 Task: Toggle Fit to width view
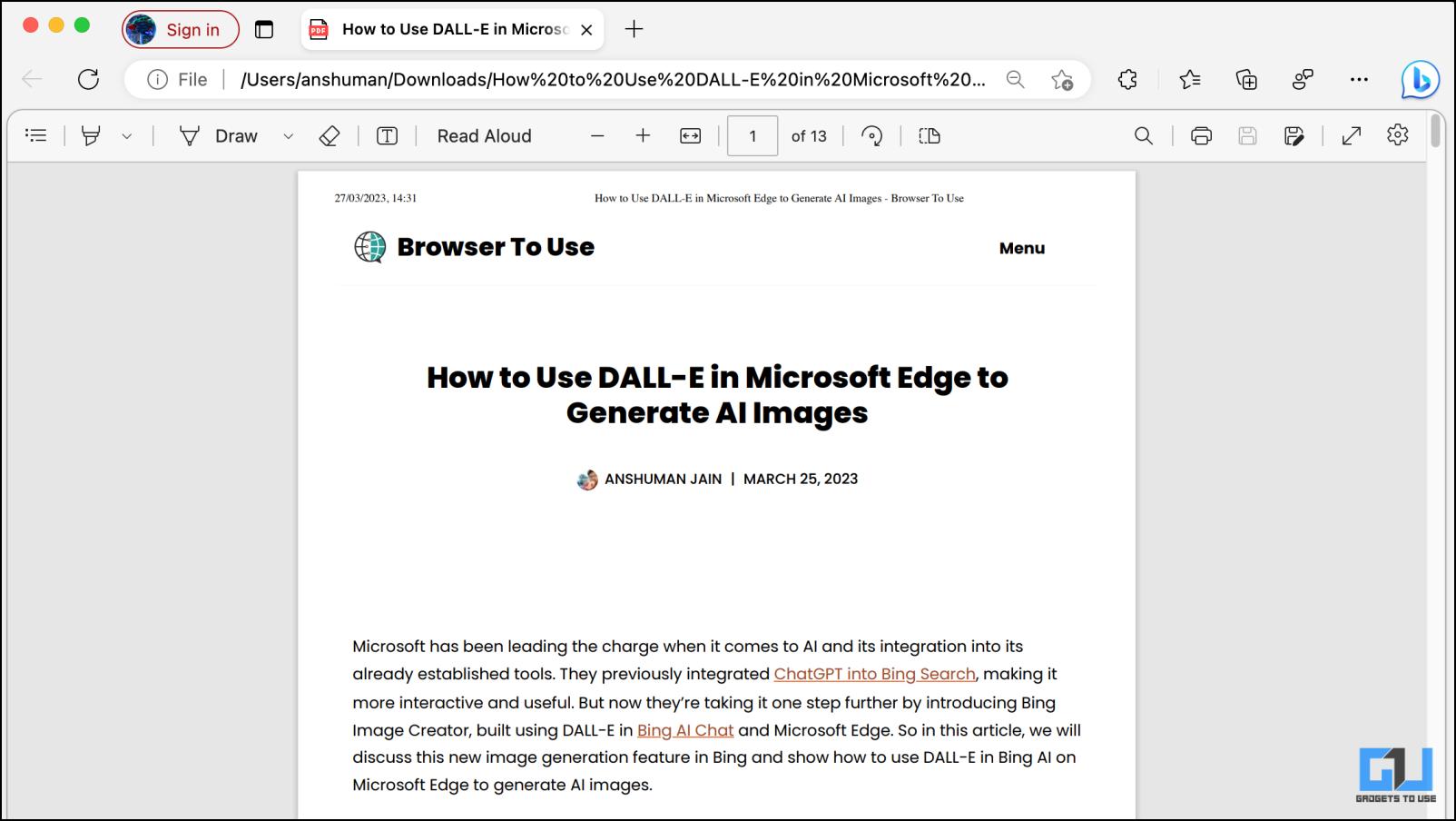click(x=691, y=136)
